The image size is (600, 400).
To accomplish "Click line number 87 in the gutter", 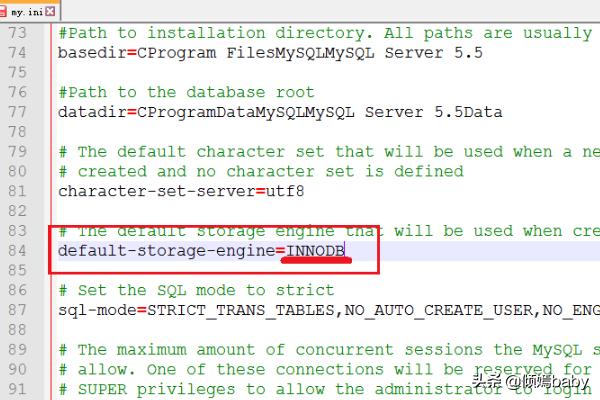I will click(17, 310).
